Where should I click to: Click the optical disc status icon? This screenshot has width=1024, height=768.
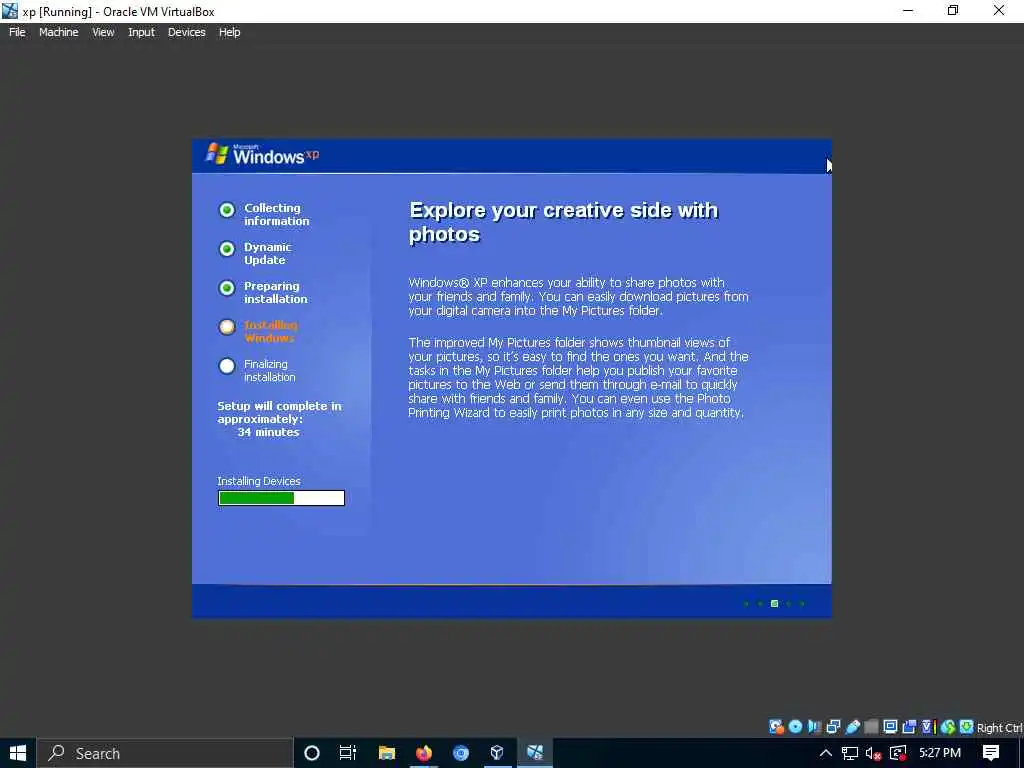pos(795,727)
